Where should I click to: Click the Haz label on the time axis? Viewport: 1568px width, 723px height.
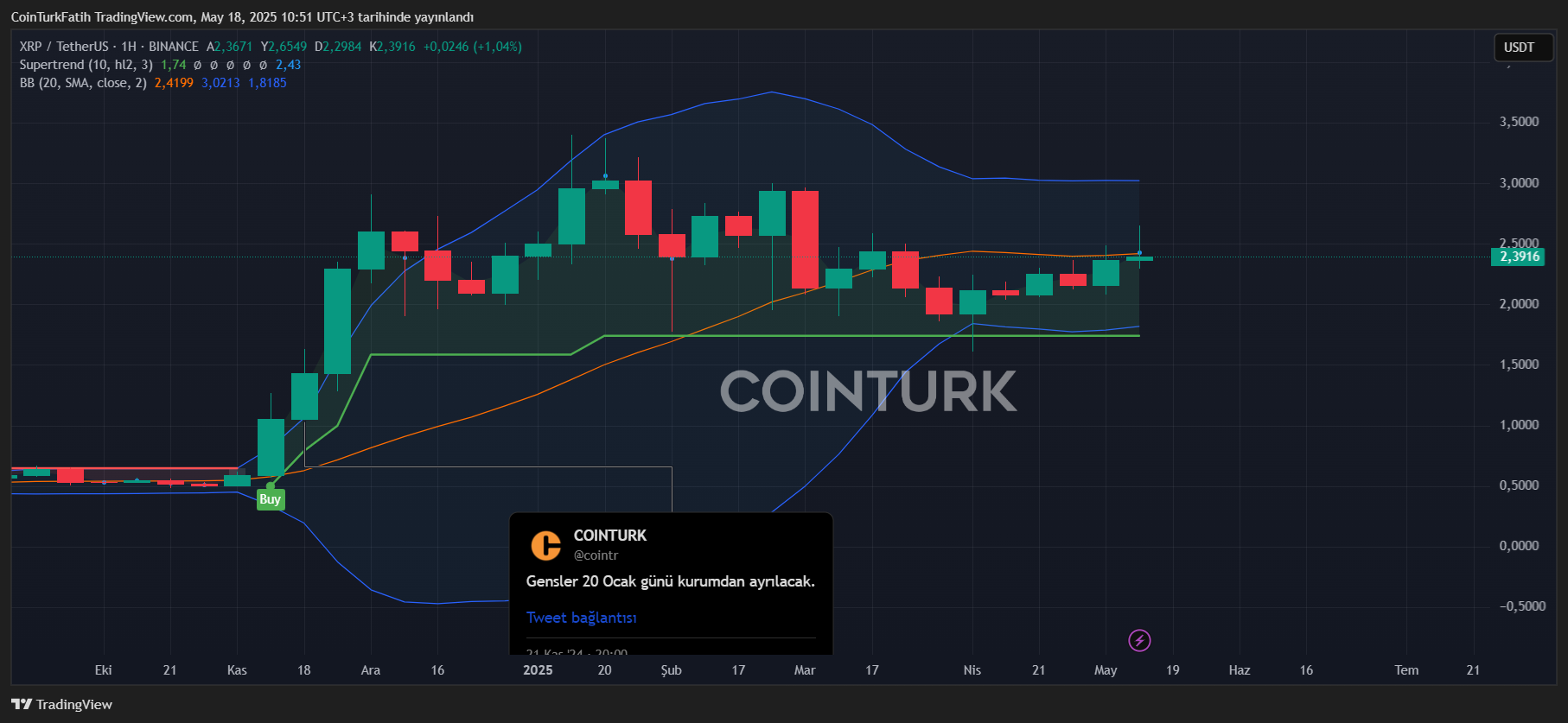[x=1240, y=670]
